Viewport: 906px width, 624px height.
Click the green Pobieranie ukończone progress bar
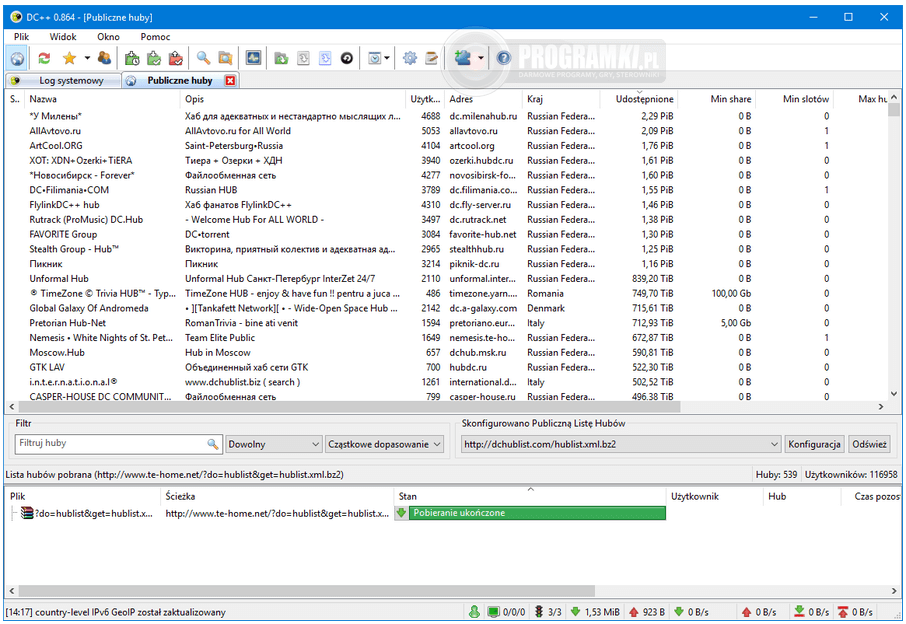click(x=537, y=513)
